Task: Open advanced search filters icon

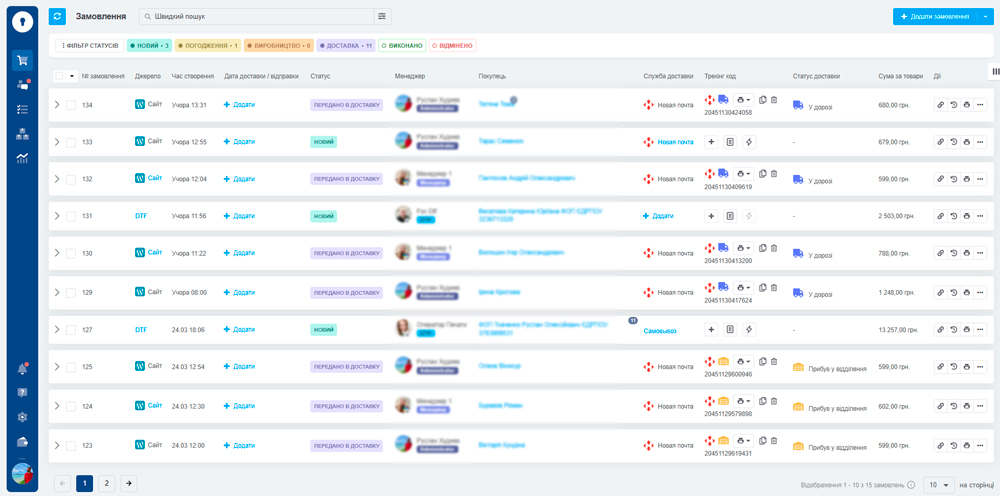Action: click(382, 17)
